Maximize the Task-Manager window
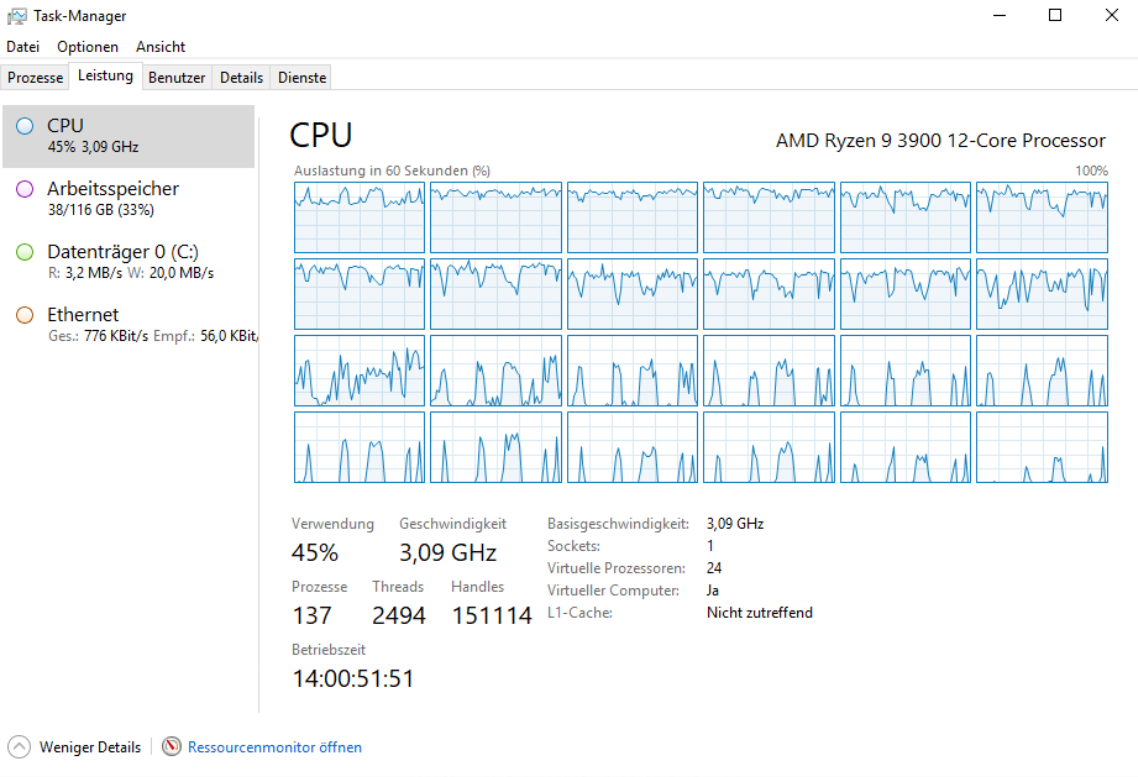The width and height of the screenshot is (1138, 777). coord(1055,15)
